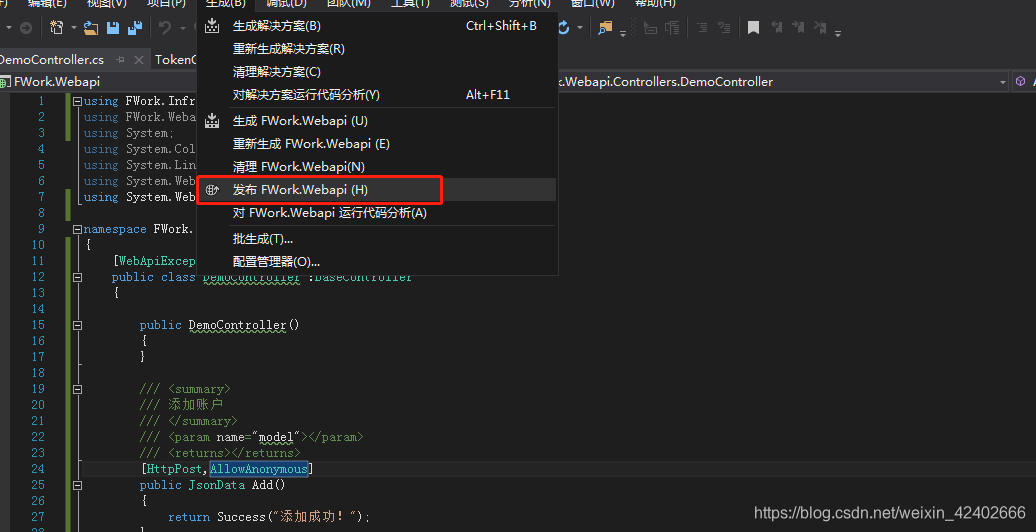Click the save file floppy icon
Image resolution: width=1036 pixels, height=532 pixels.
(x=113, y=28)
